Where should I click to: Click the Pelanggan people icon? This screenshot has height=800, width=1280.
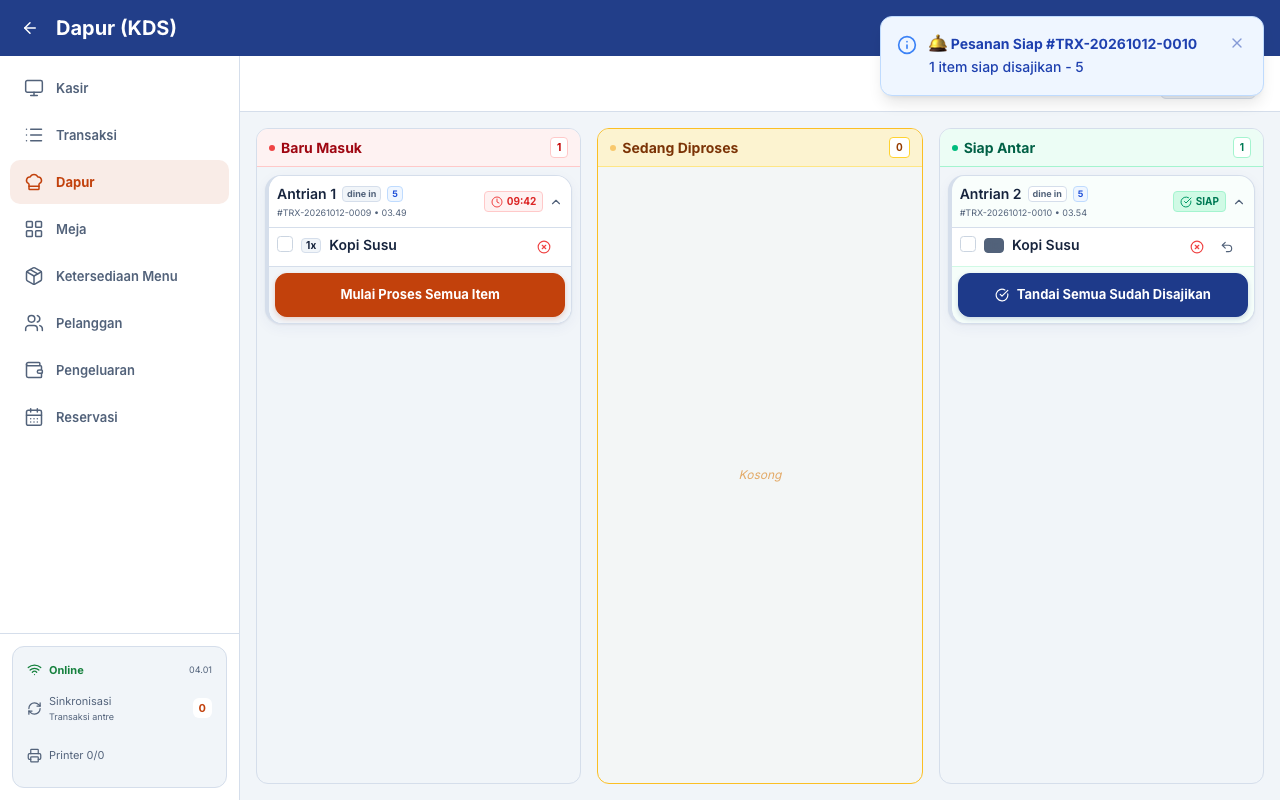tap(34, 323)
